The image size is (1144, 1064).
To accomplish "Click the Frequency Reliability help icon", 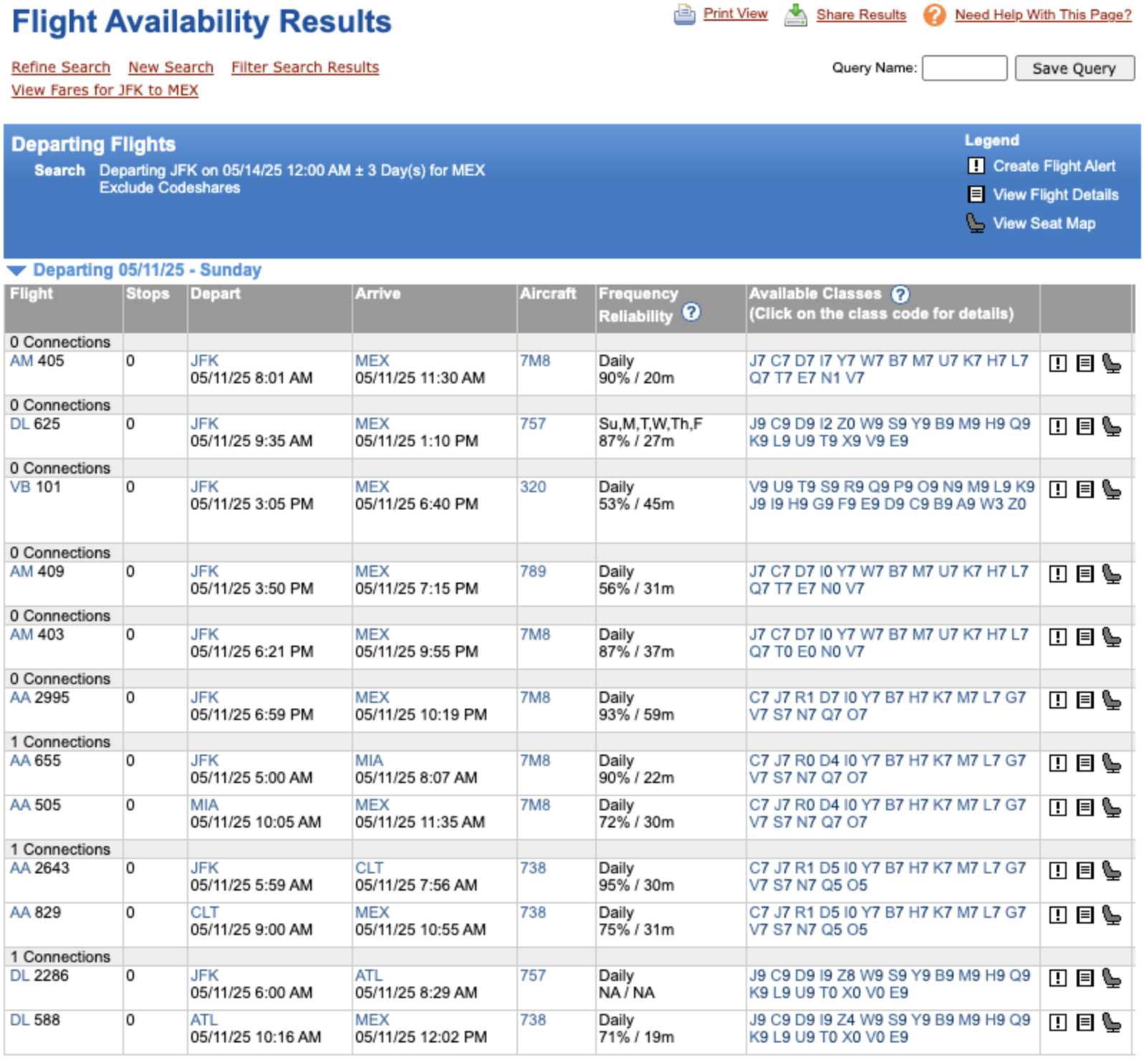I will (x=691, y=312).
